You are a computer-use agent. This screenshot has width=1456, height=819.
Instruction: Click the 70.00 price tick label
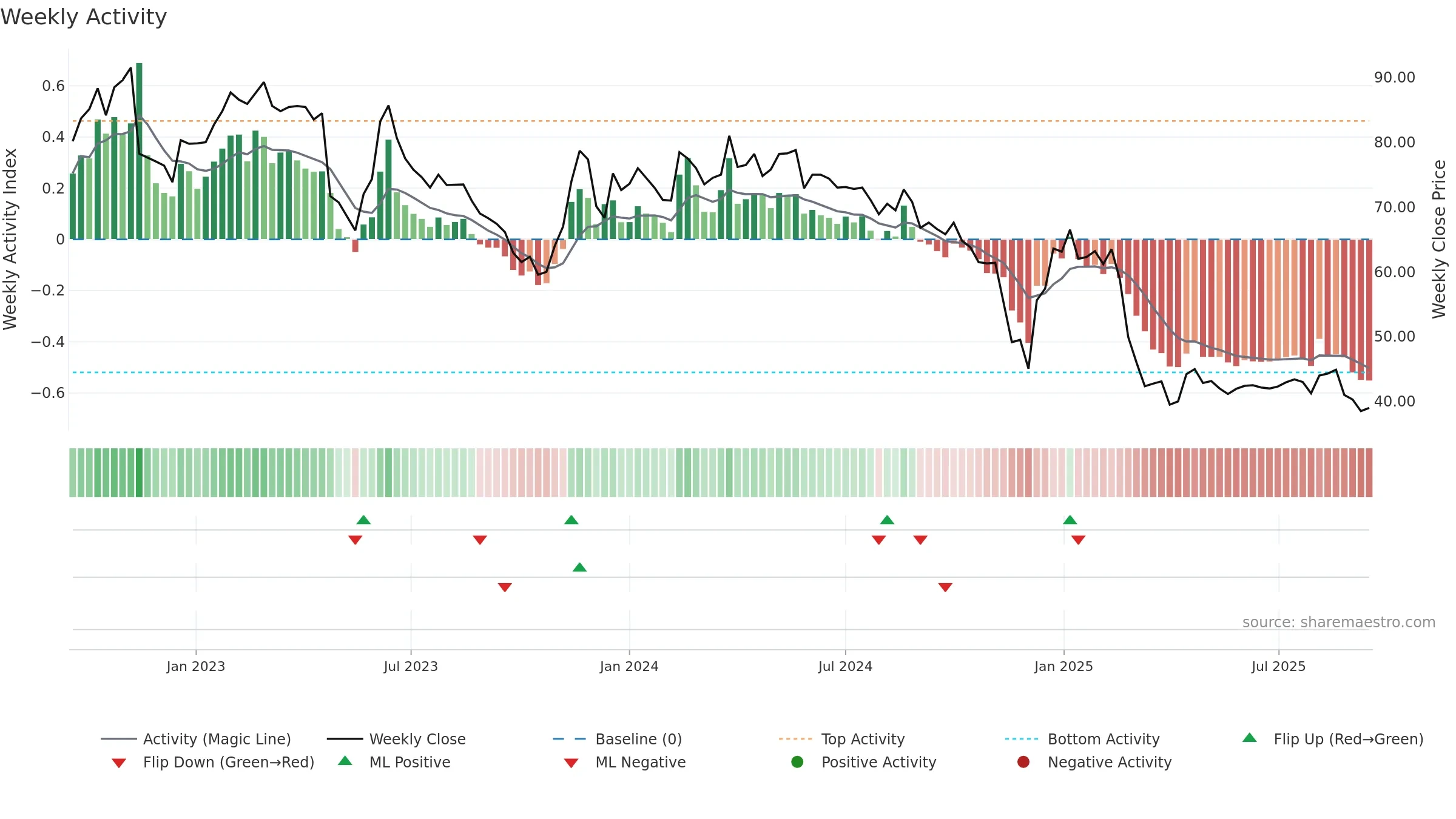(x=1395, y=207)
